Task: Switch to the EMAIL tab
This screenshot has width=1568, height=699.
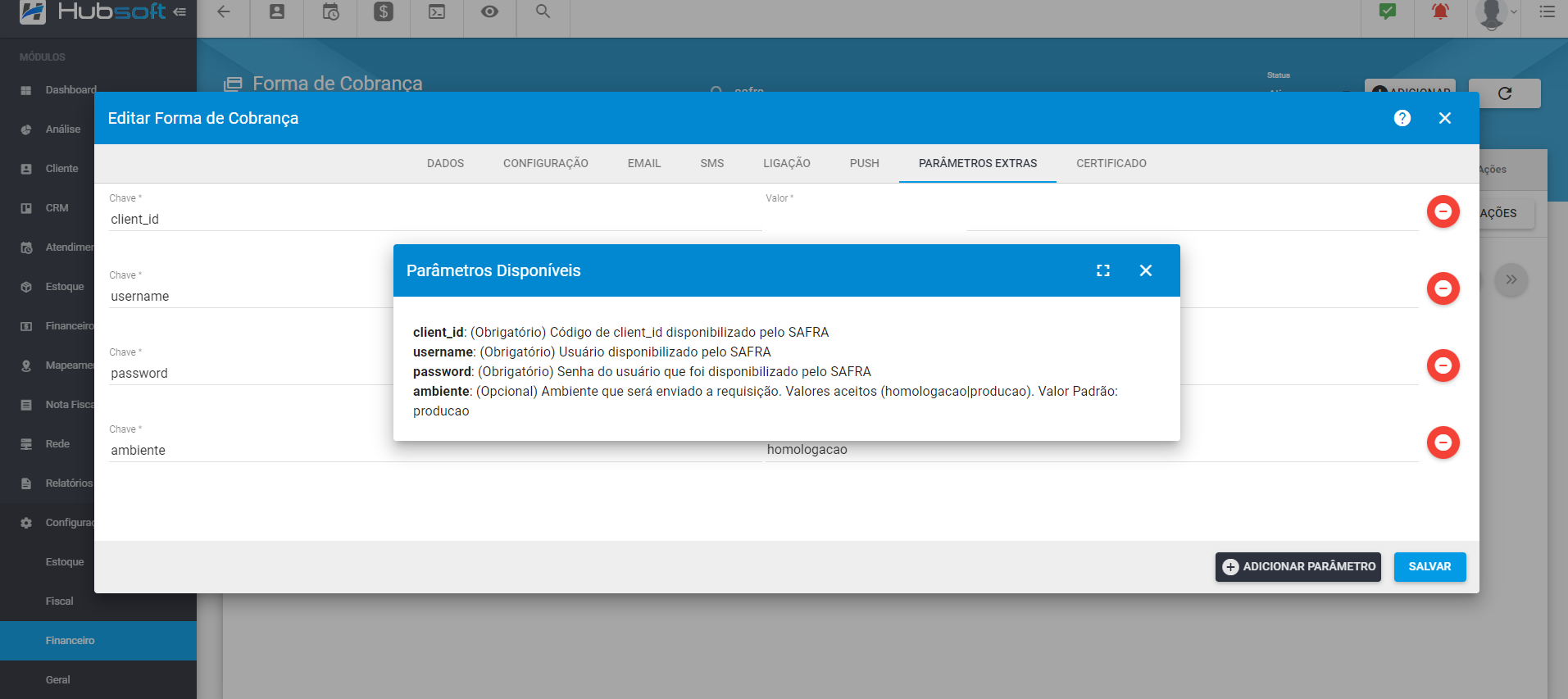Action: point(644,163)
